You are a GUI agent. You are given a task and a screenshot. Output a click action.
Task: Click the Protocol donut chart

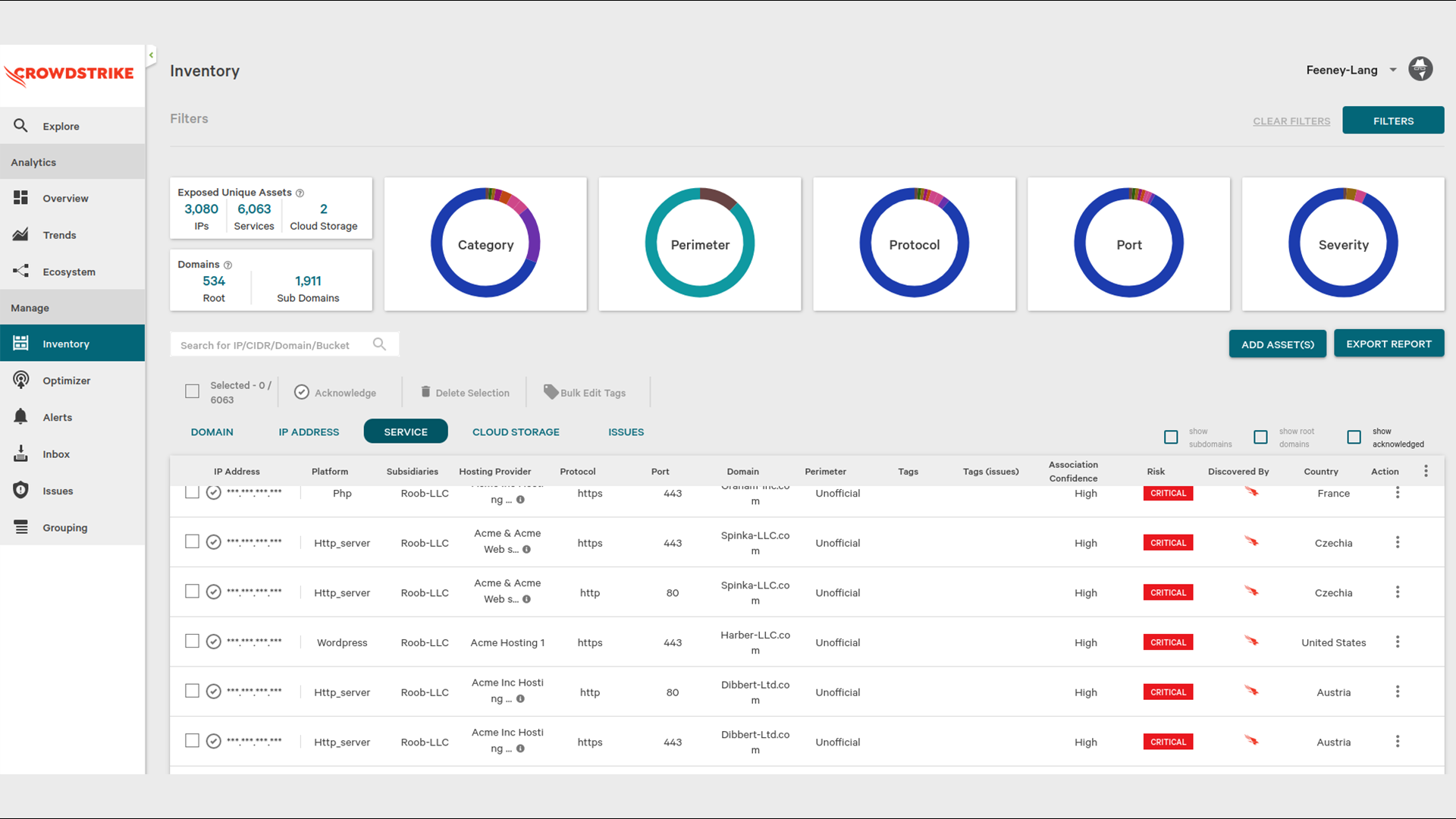tap(915, 243)
